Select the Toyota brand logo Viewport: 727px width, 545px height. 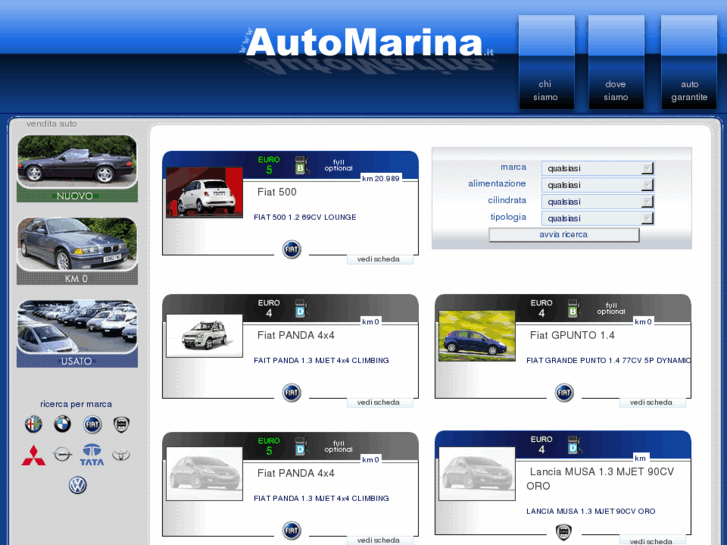pos(121,455)
